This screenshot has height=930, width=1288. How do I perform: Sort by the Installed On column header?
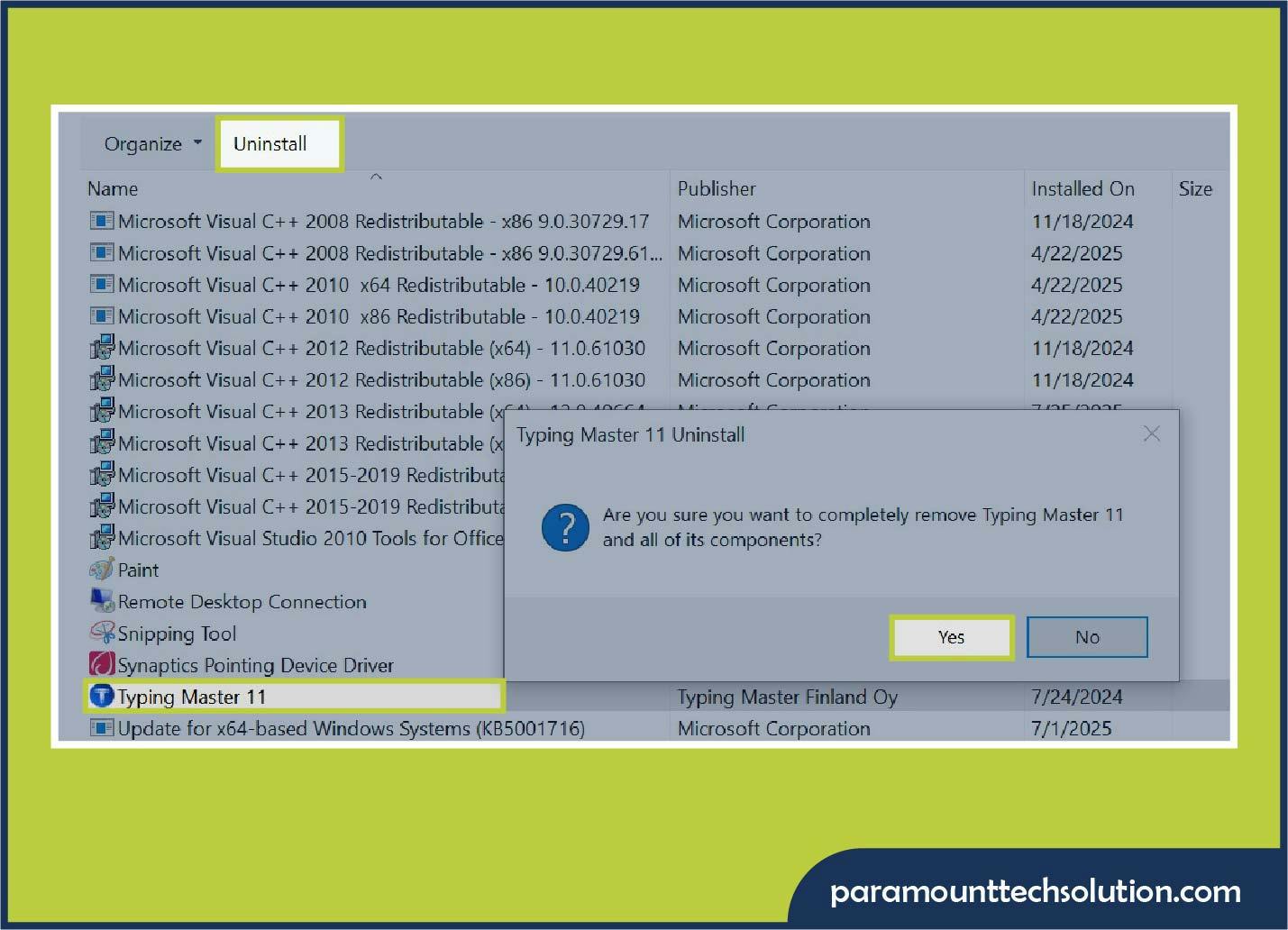1082,188
